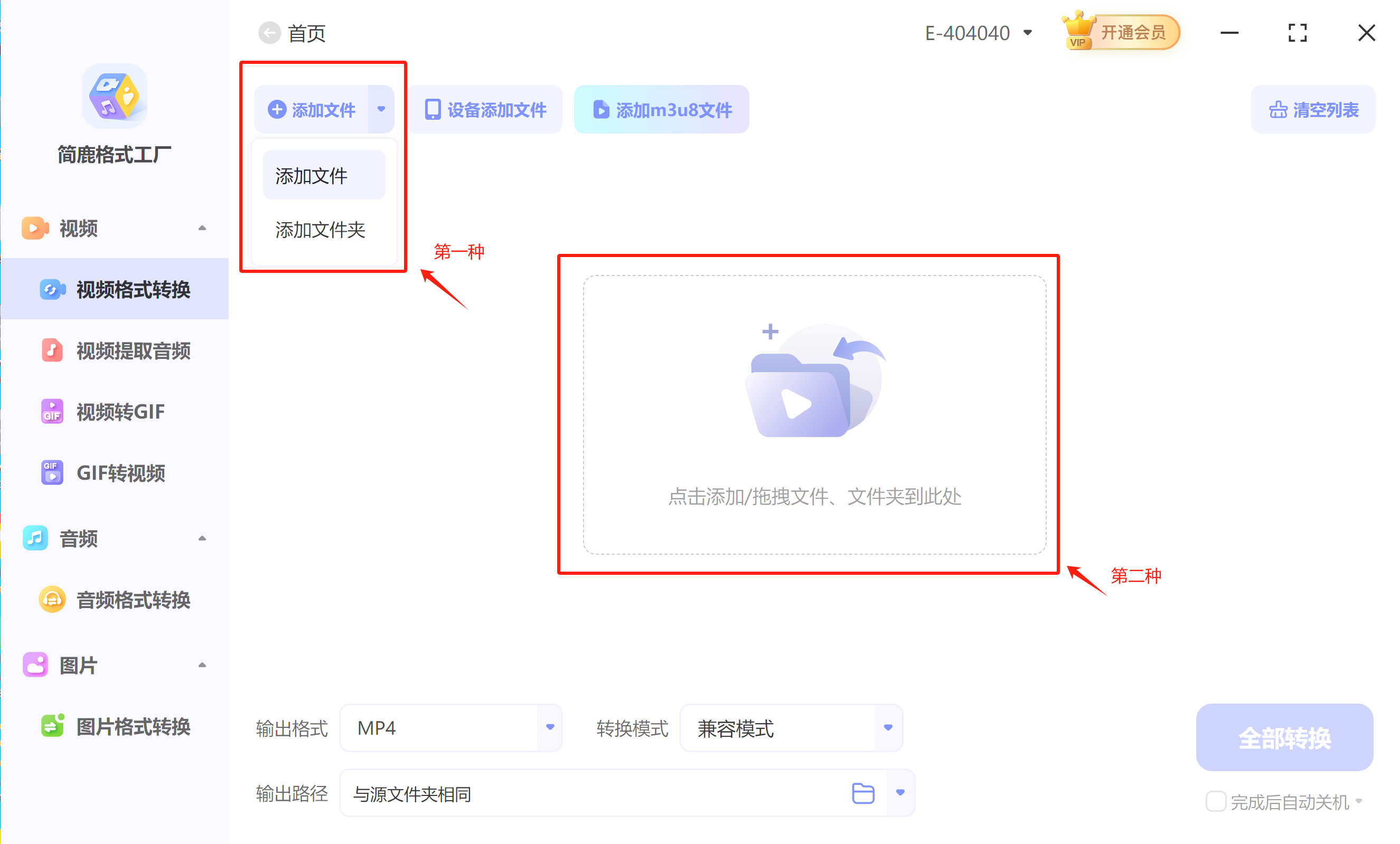Open the 输出格式 MP4 dropdown

pyautogui.click(x=549, y=727)
